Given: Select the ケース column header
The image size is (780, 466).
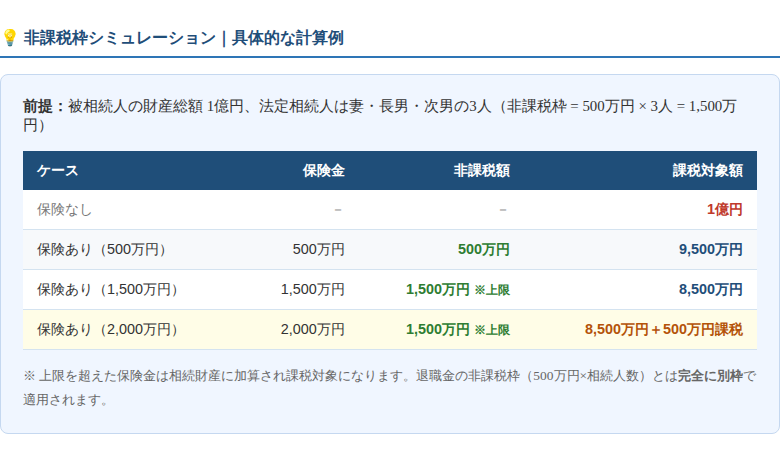Looking at the screenshot, I should [58, 171].
